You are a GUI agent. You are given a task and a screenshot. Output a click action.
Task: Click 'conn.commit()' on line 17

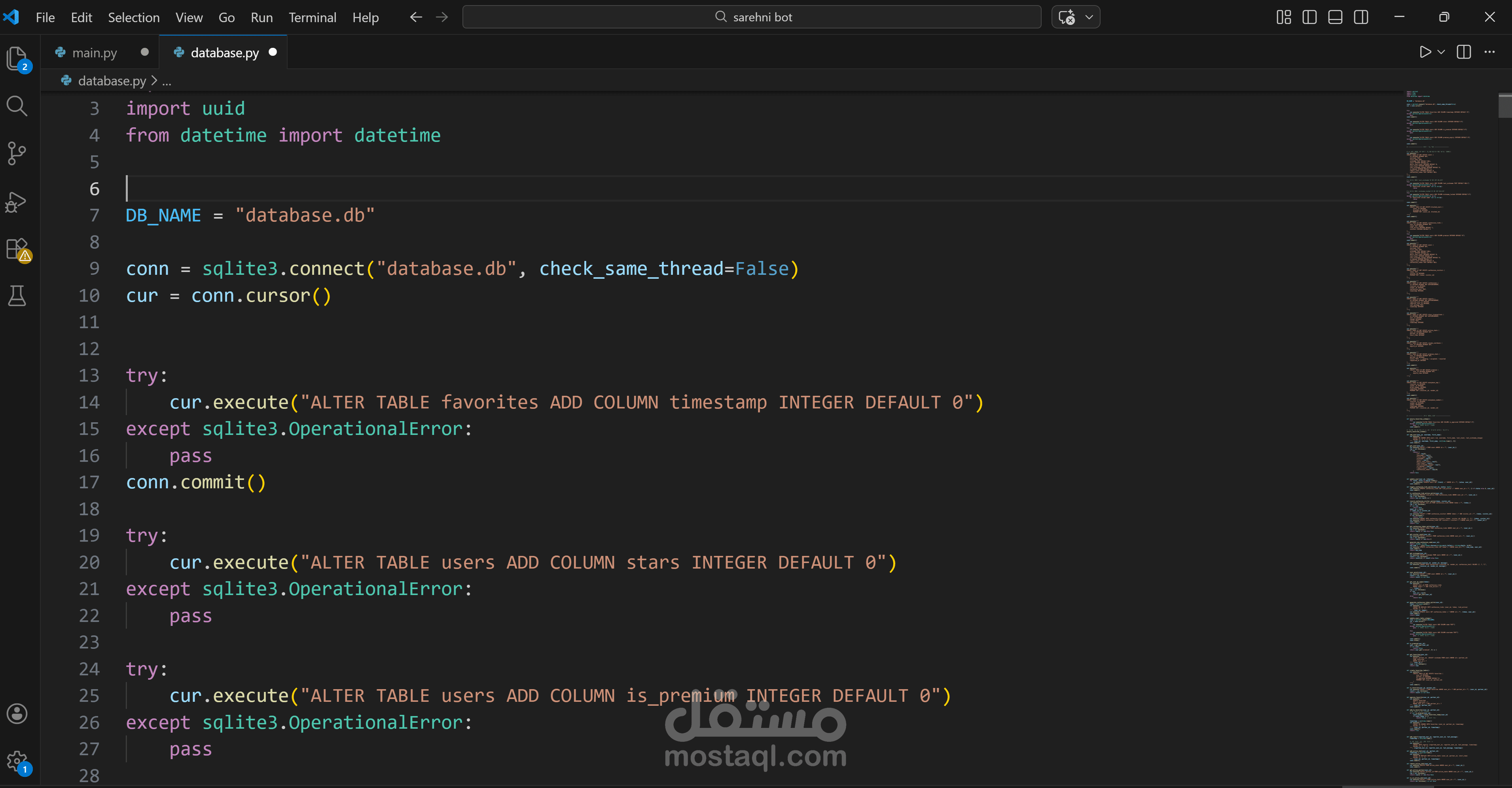click(x=196, y=482)
